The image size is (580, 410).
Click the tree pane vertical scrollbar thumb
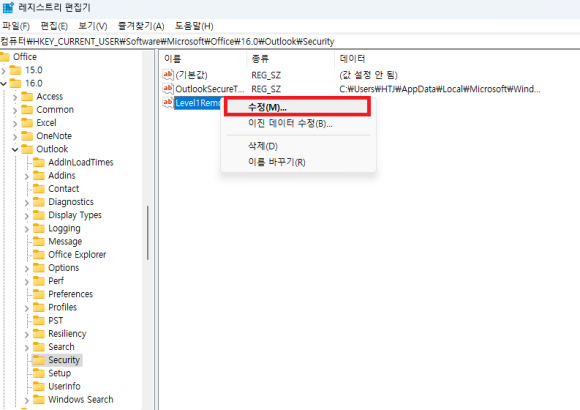pos(148,233)
